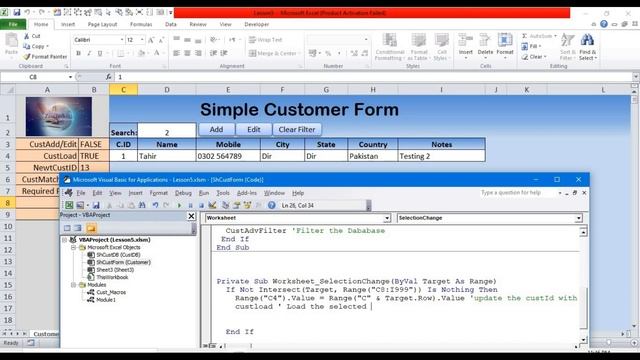
Task: Toggle Bold formatting in the ribbon
Action: click(x=78, y=53)
